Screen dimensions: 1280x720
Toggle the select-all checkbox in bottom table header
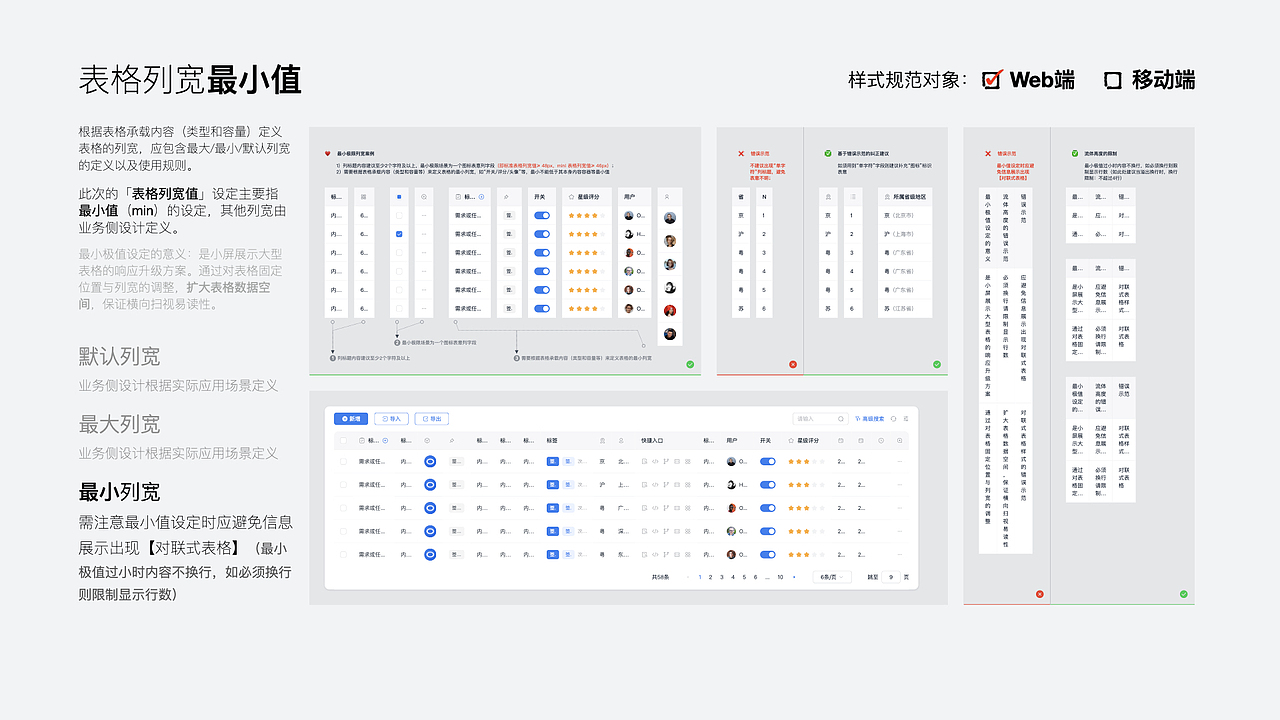coord(344,441)
